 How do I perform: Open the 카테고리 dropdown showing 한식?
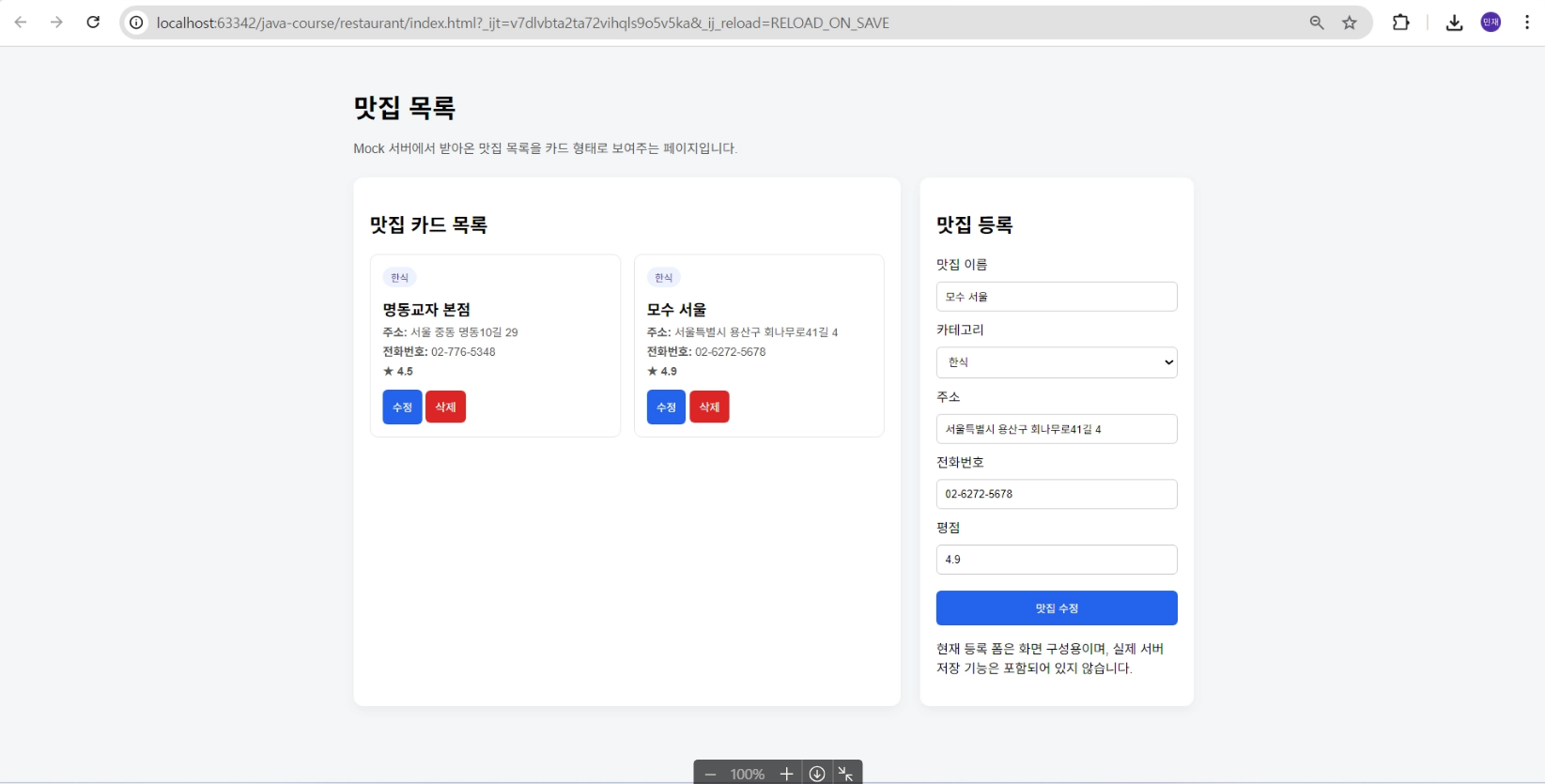coord(1057,362)
